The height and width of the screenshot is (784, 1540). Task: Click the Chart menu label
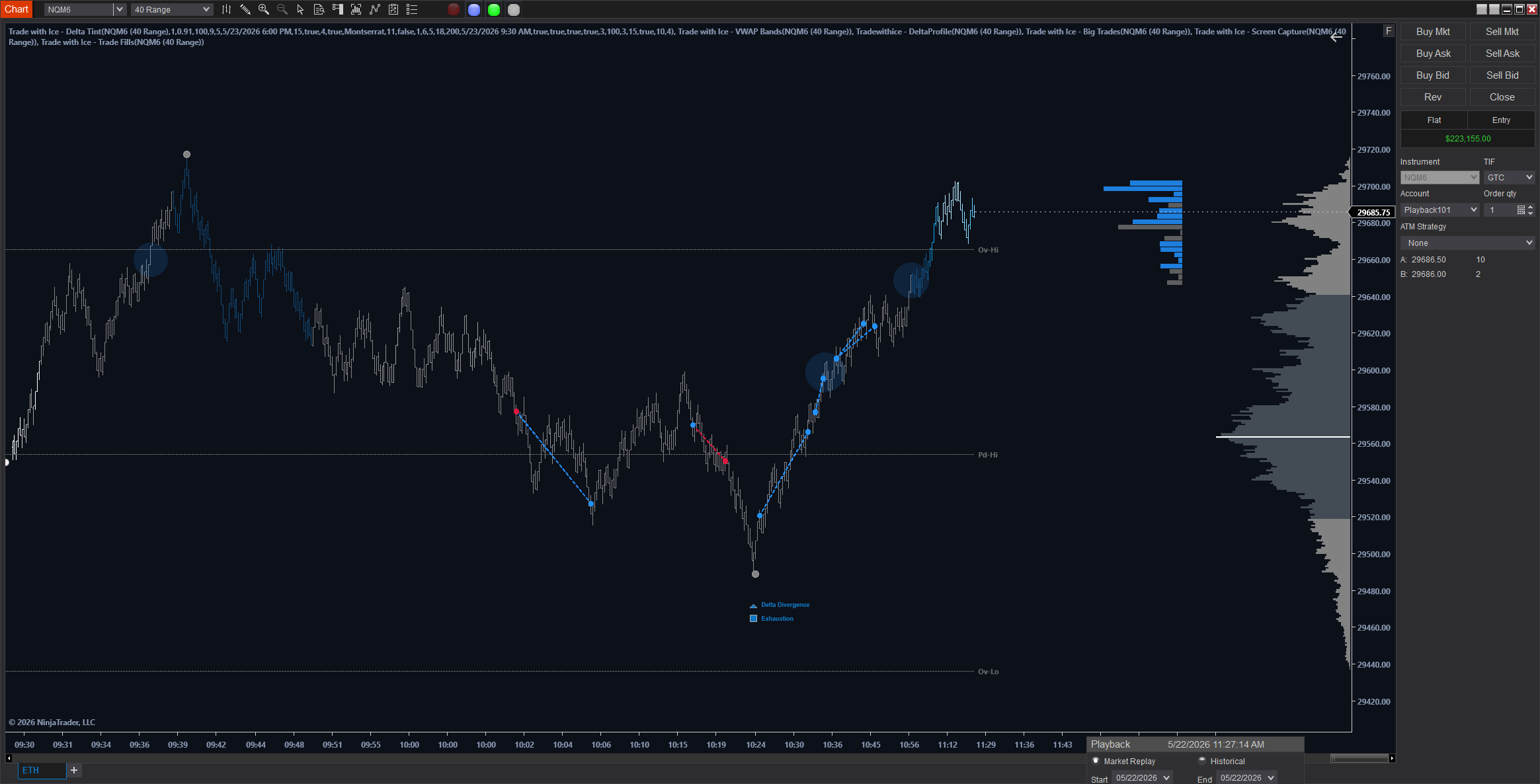[x=17, y=9]
